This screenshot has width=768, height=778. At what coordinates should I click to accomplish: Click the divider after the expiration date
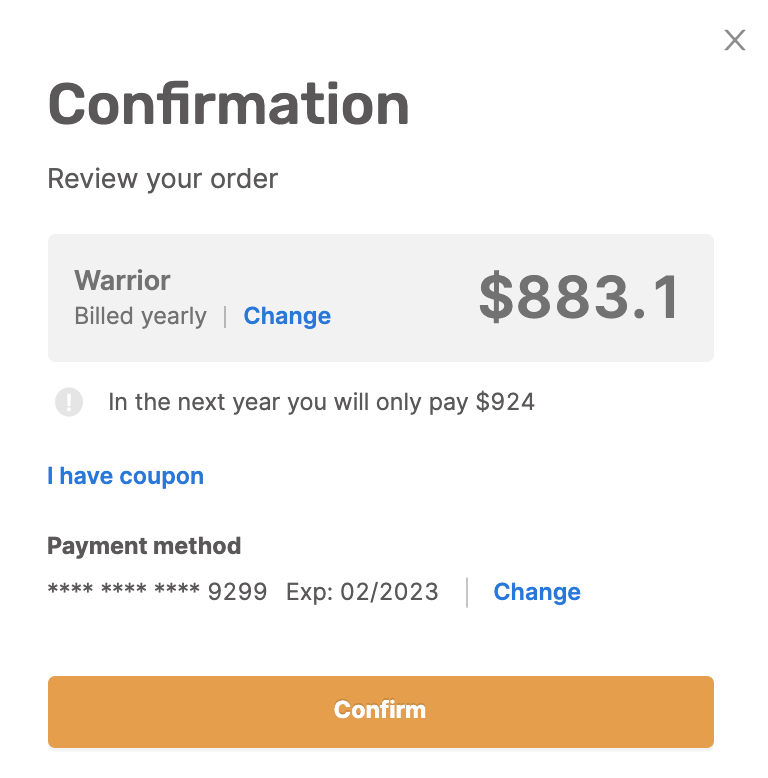[x=467, y=592]
